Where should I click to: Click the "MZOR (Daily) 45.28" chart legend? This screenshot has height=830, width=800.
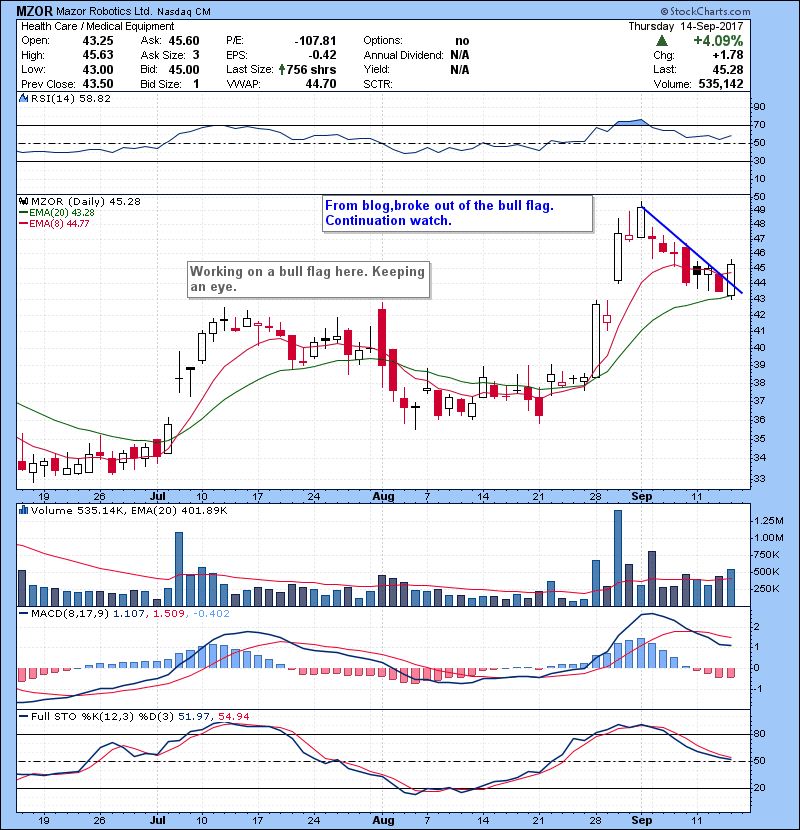(x=86, y=202)
